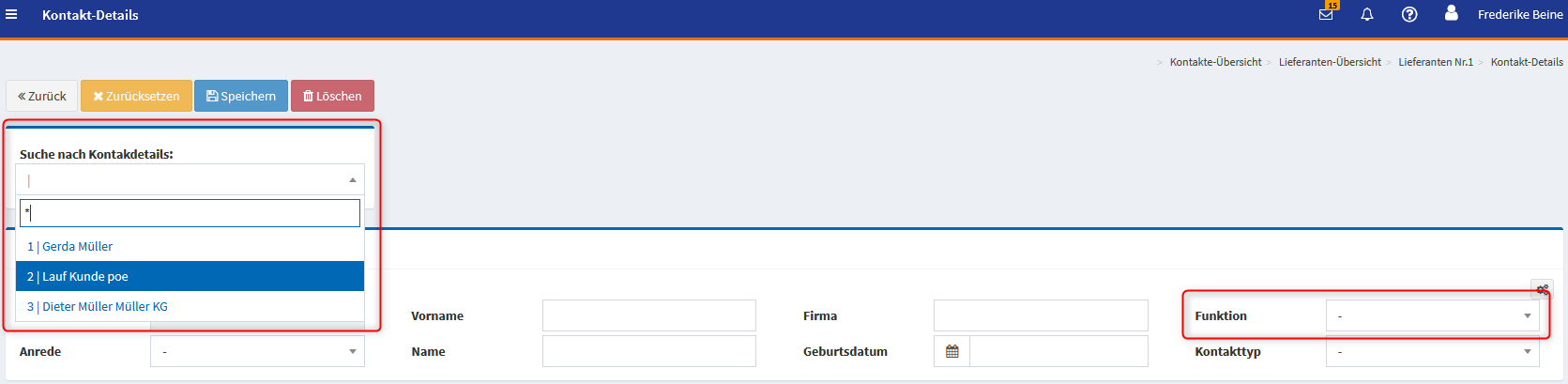
Task: Go to Lieferanten-Übersicht breadcrumb
Action: 1330,62
